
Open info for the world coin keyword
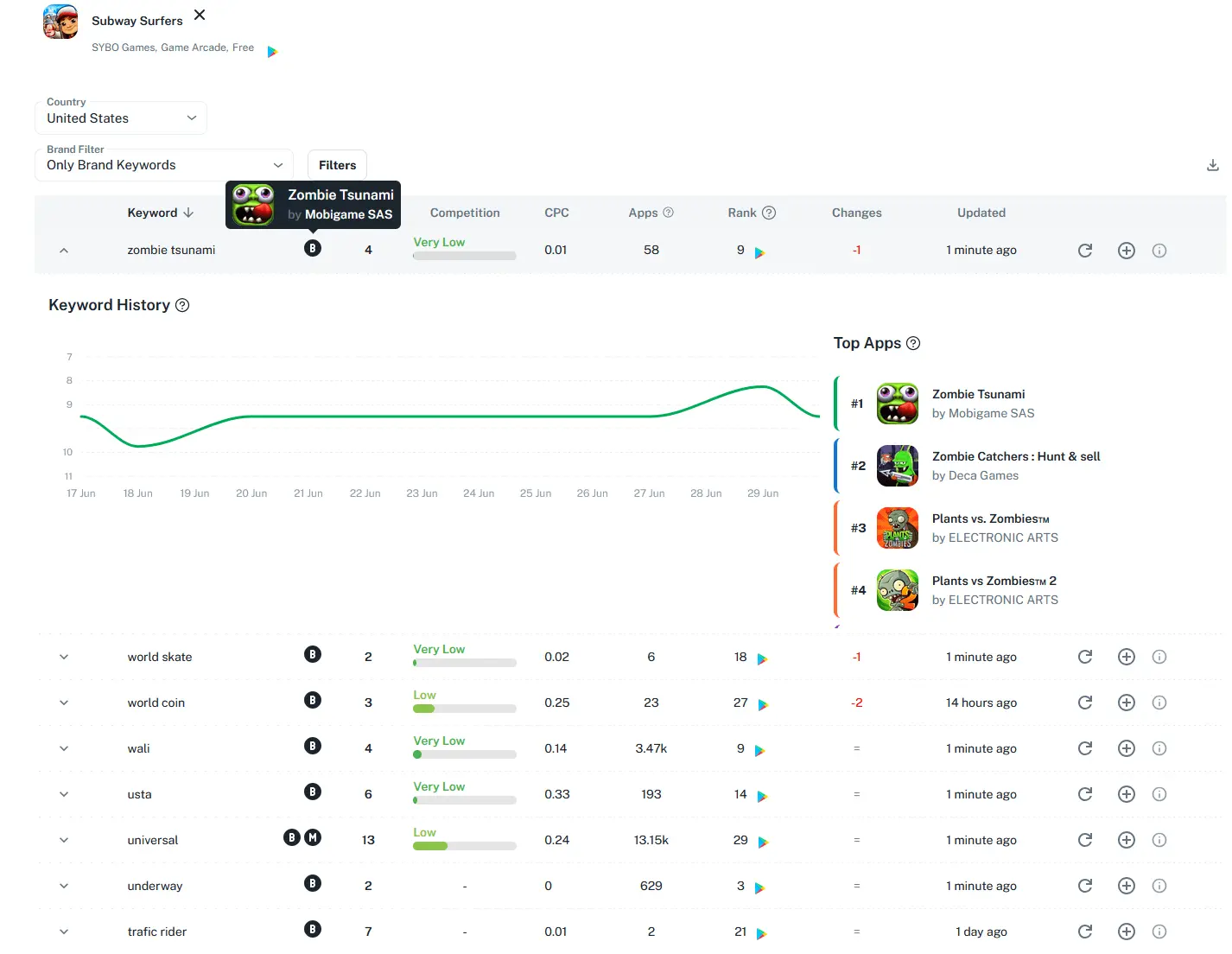(x=1159, y=703)
